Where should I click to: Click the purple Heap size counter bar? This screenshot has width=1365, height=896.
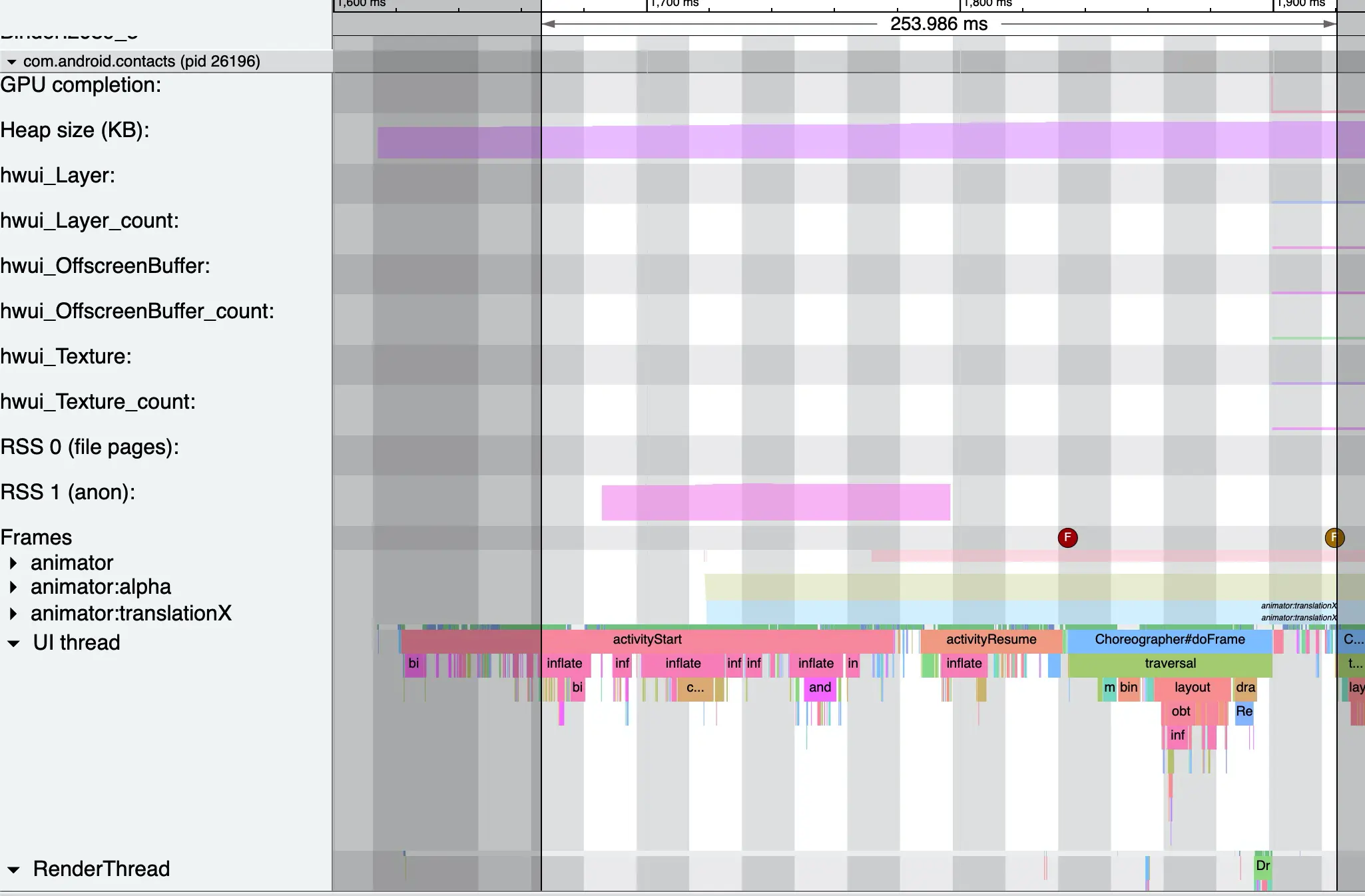(x=870, y=140)
